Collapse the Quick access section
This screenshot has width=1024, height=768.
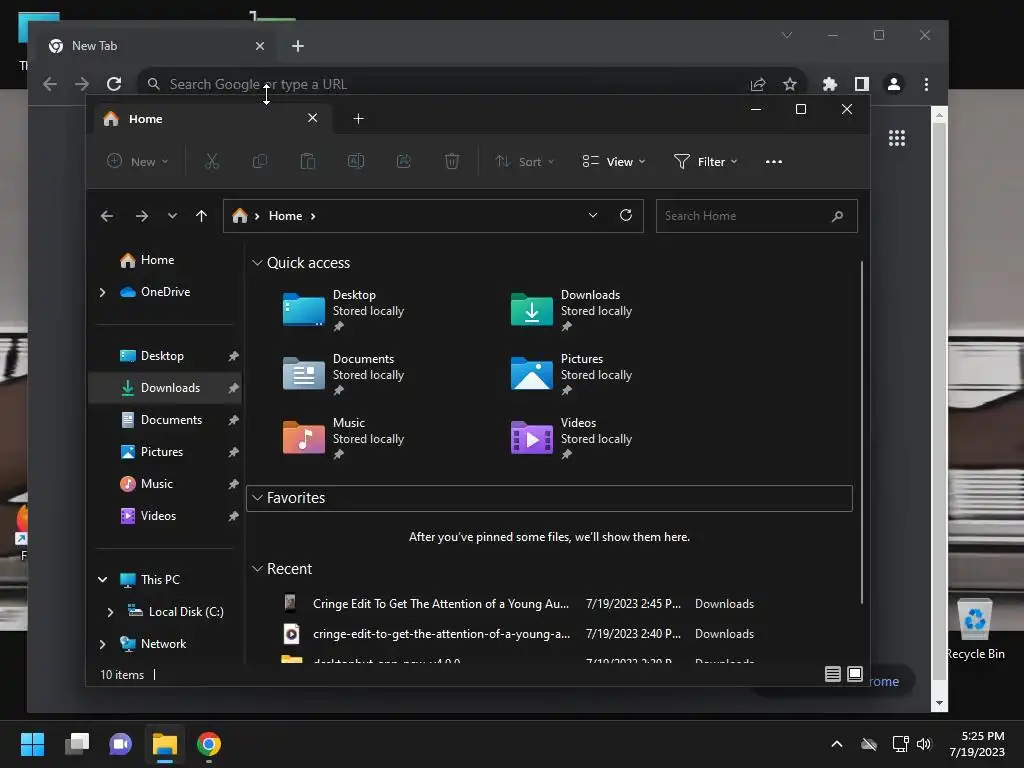[257, 263]
